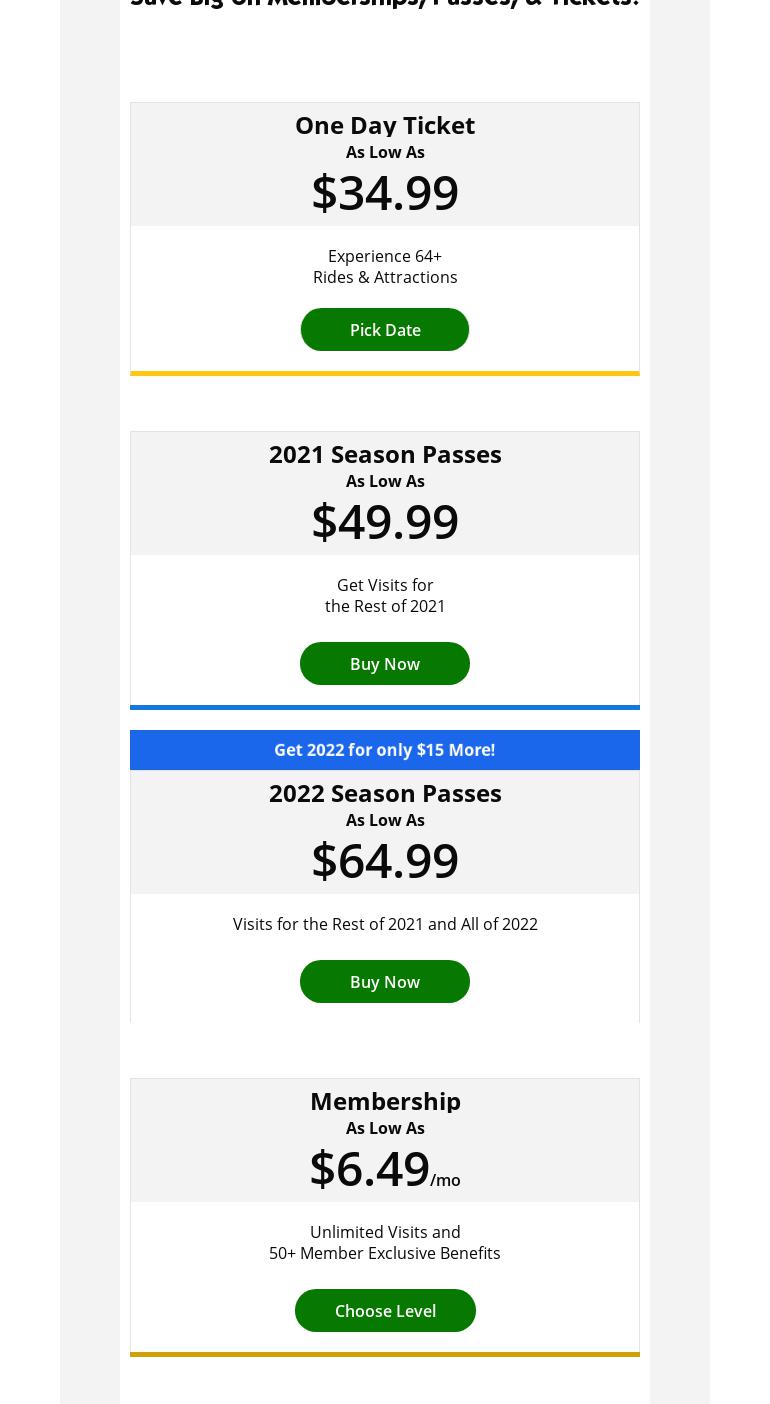
Task: Select the 2021 Season Passes title
Action: [x=385, y=454]
